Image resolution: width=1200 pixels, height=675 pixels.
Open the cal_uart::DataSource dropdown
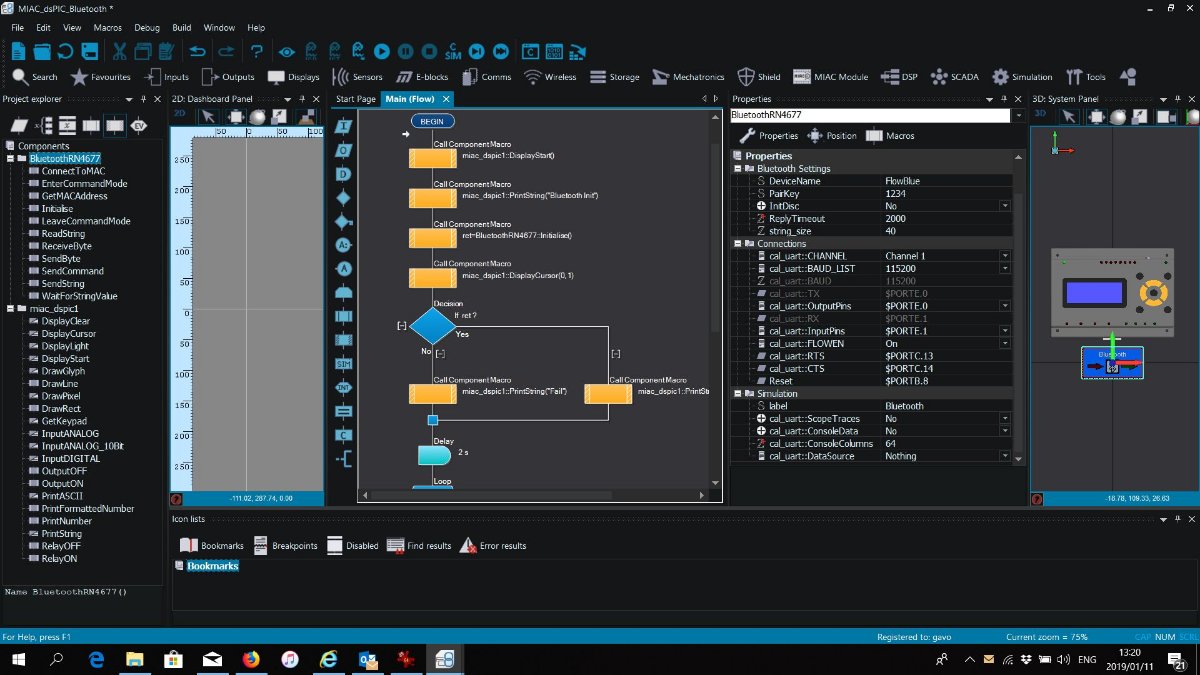tap(1005, 456)
